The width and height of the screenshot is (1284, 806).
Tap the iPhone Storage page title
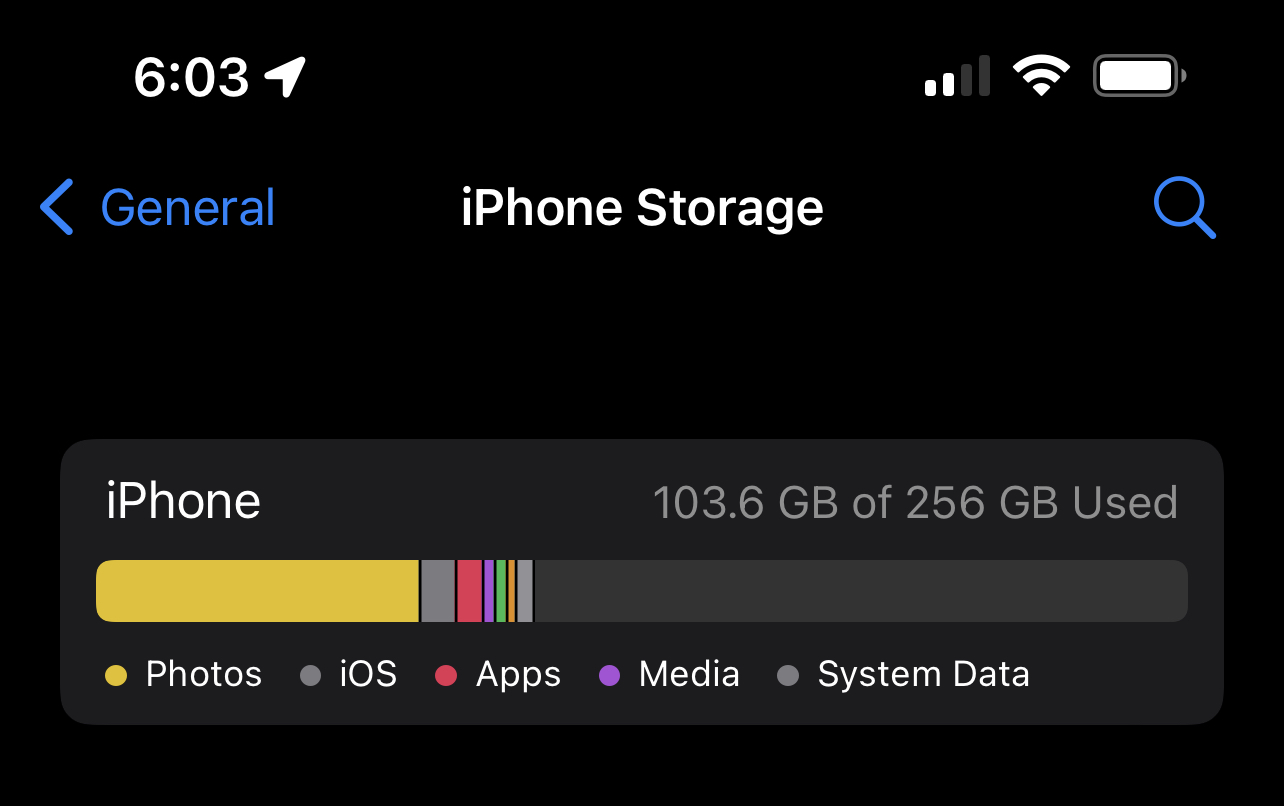pyautogui.click(x=642, y=208)
